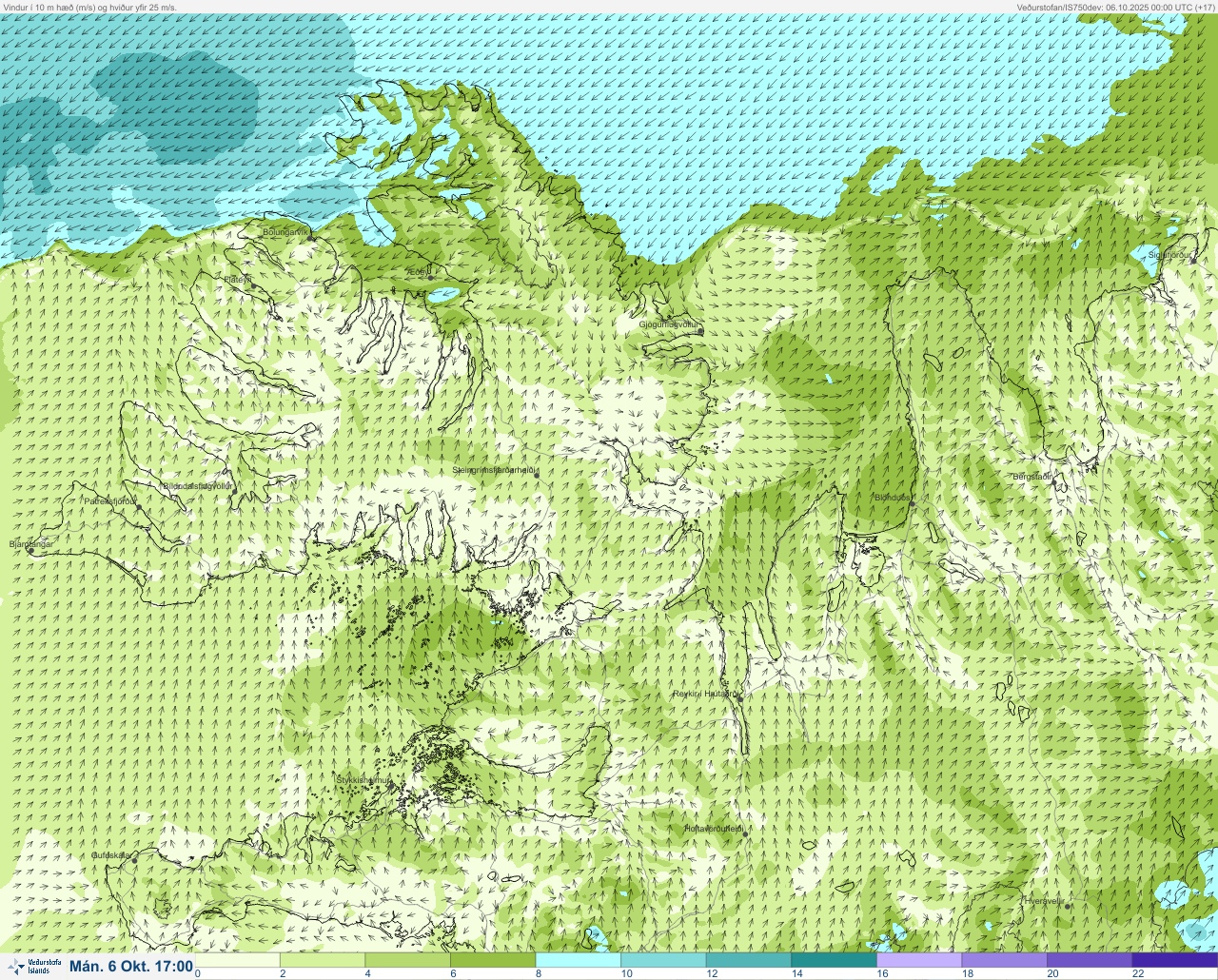This screenshot has width=1218, height=980.
Task: Select the lavender 16–18 m/s legend swatch
Action: [x=919, y=960]
